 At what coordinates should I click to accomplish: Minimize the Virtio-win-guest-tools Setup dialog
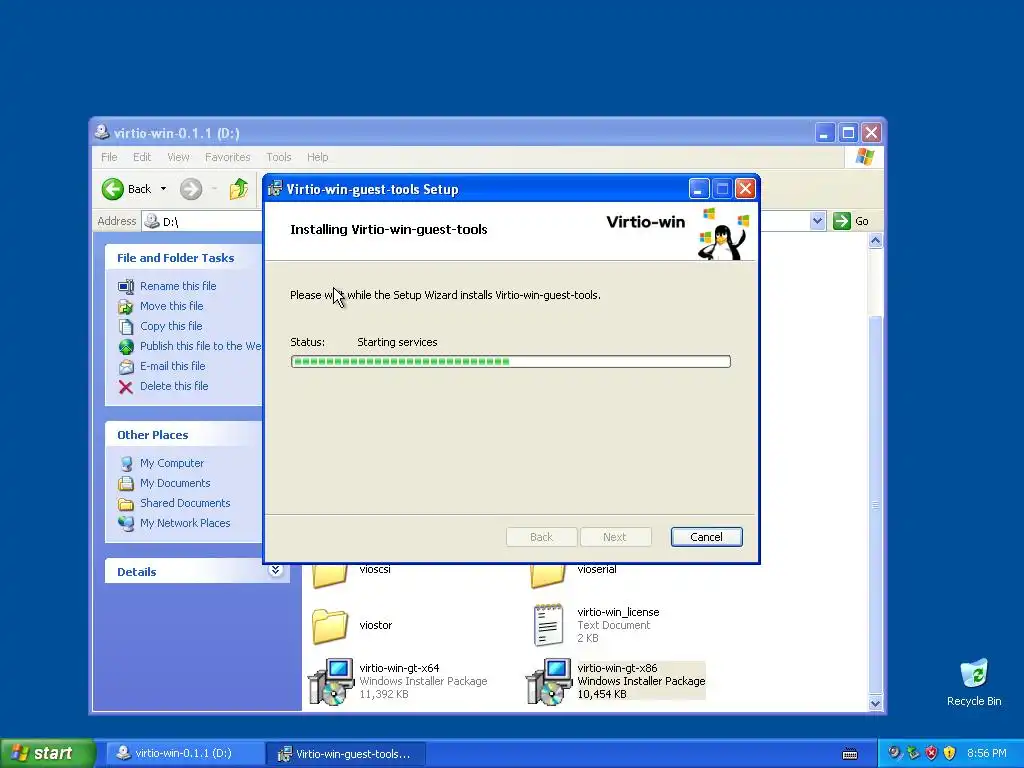(x=699, y=189)
